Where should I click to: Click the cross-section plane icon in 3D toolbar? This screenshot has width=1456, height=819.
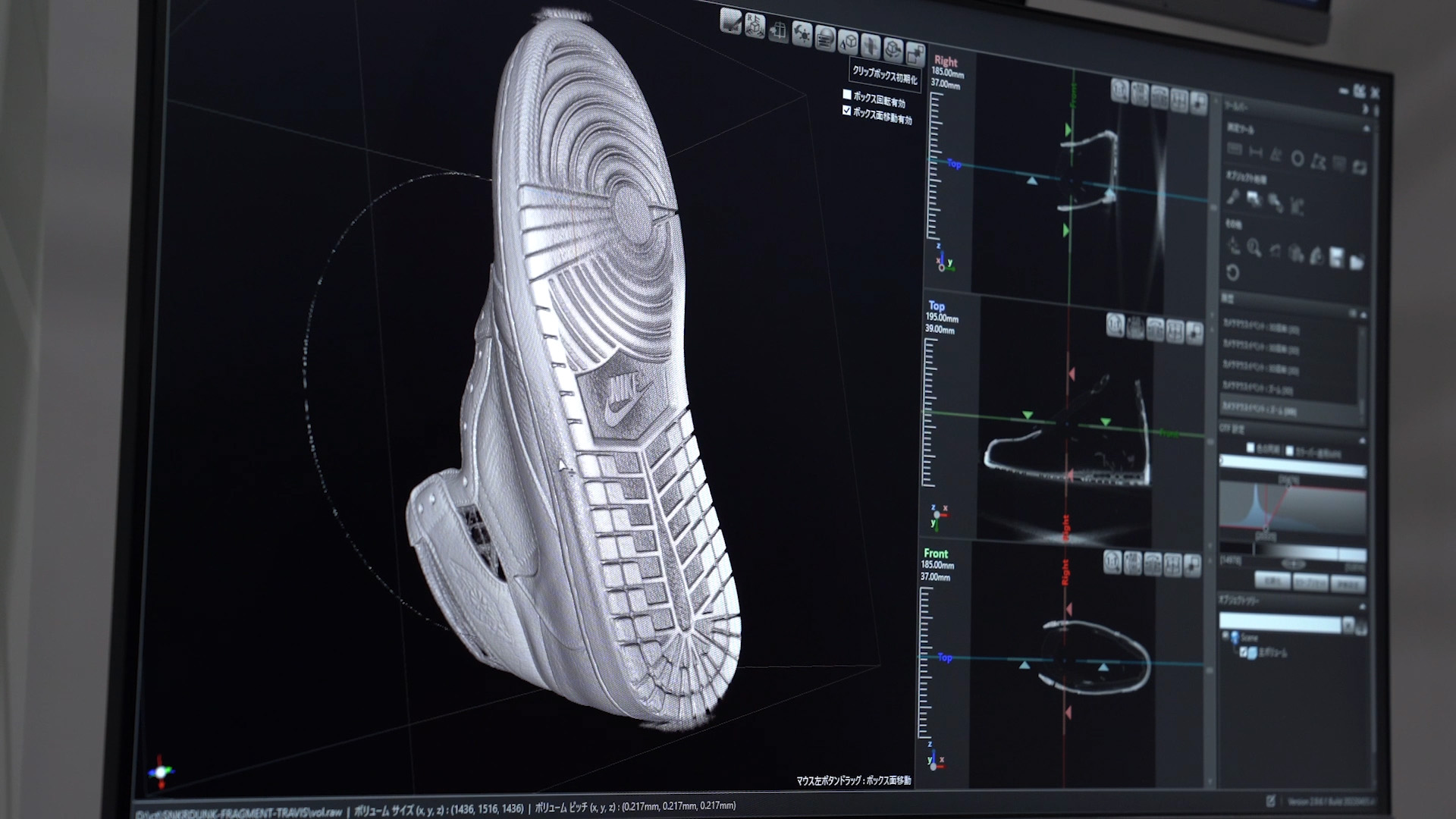click(871, 46)
